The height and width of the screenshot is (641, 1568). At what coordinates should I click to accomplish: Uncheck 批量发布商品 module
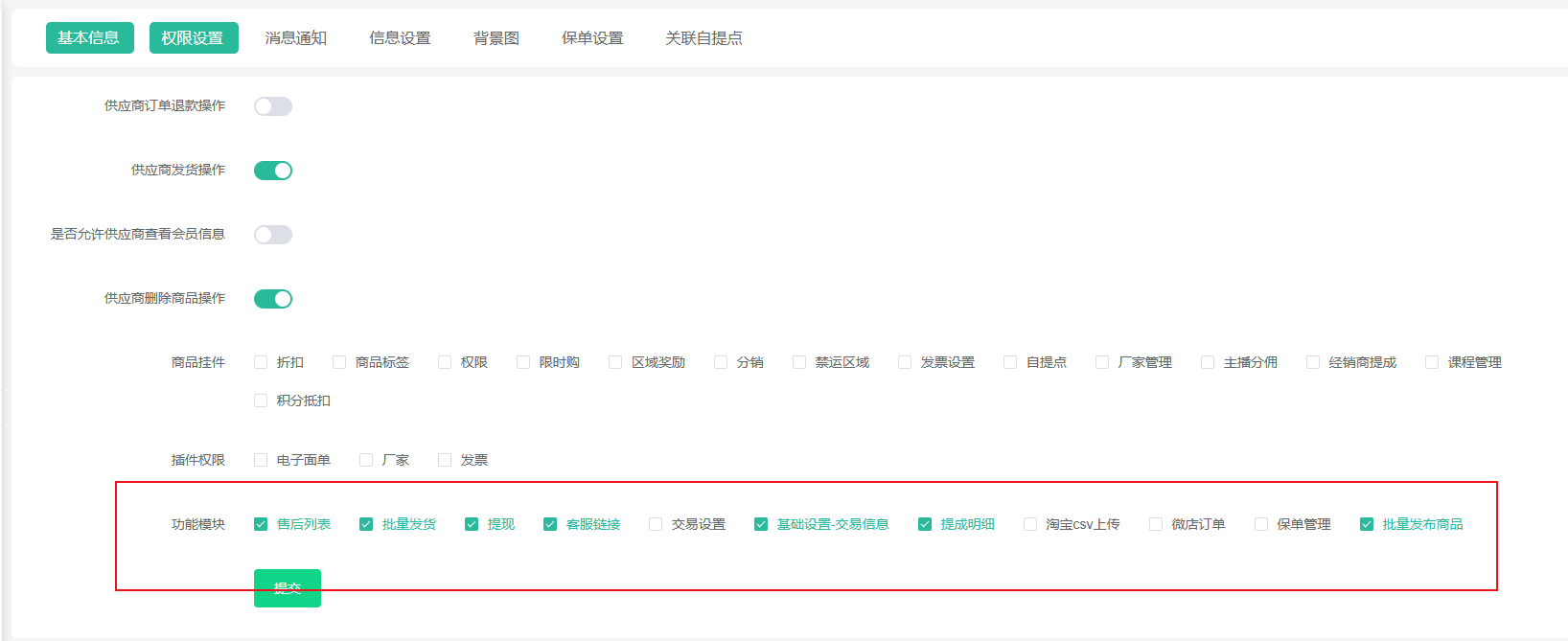point(1367,524)
